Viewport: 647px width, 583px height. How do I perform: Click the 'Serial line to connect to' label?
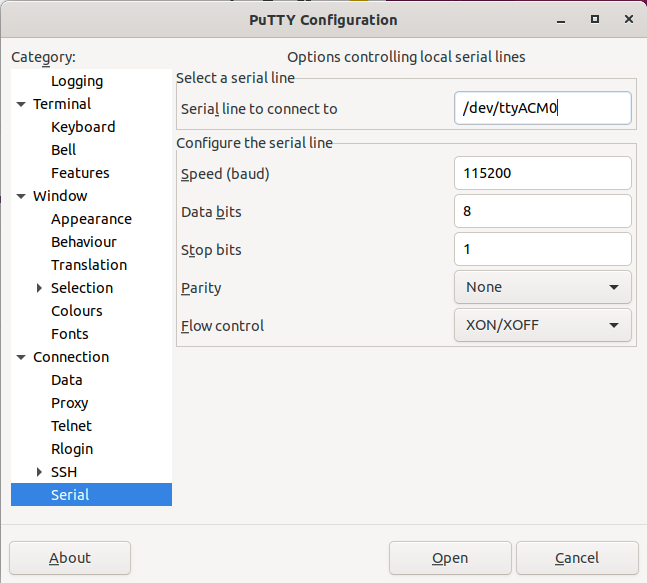[259, 109]
